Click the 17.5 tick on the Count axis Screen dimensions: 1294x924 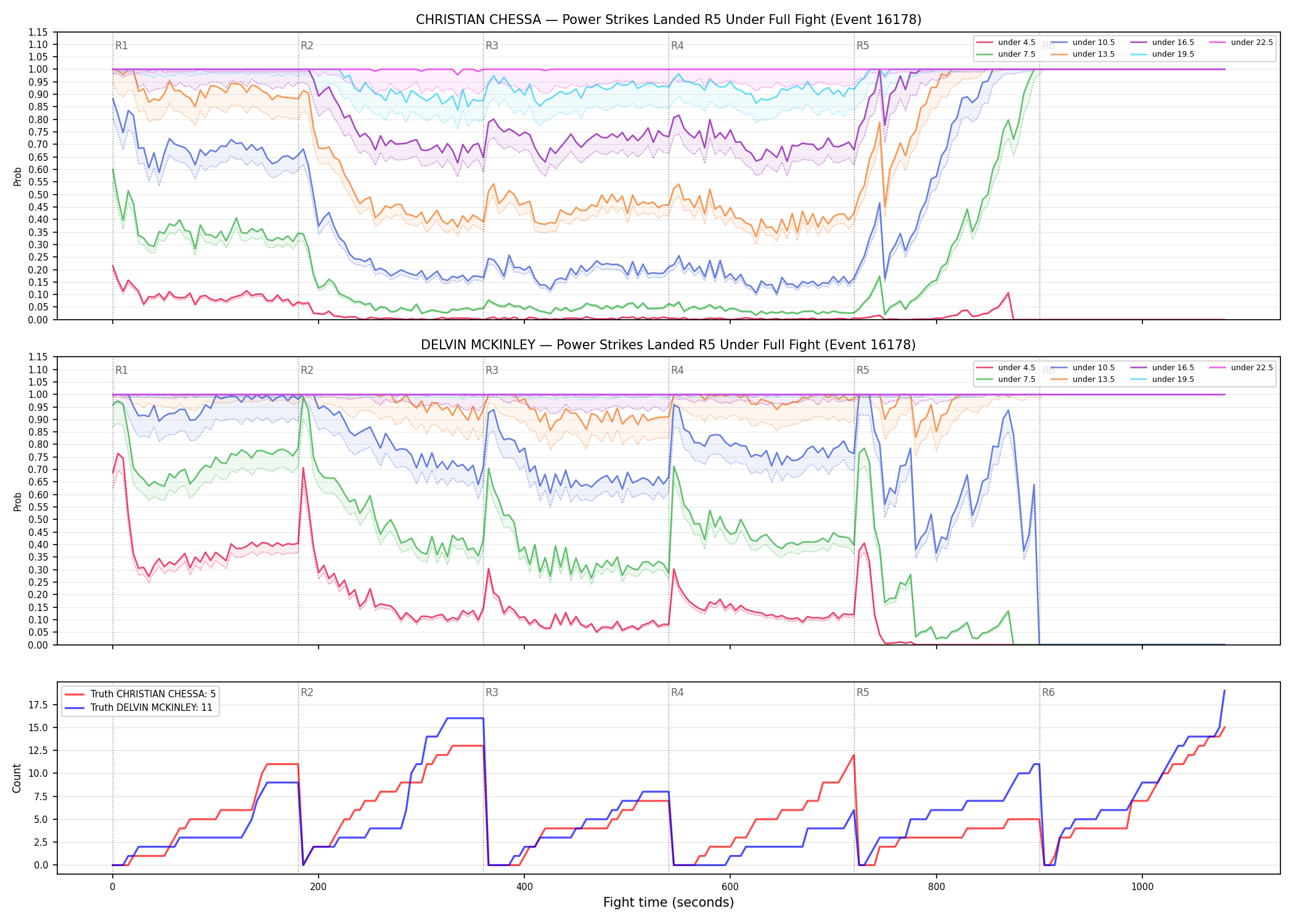pos(38,705)
